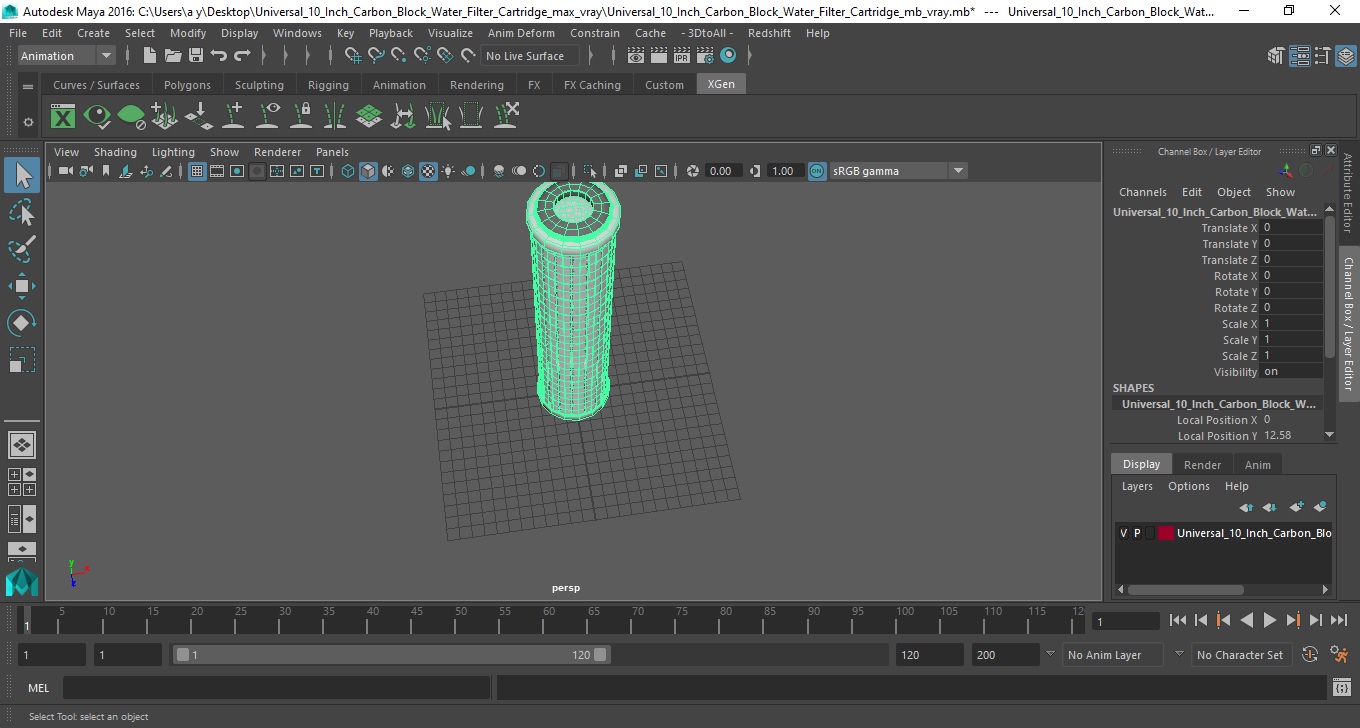Click the Undo arrow icon

pos(219,56)
